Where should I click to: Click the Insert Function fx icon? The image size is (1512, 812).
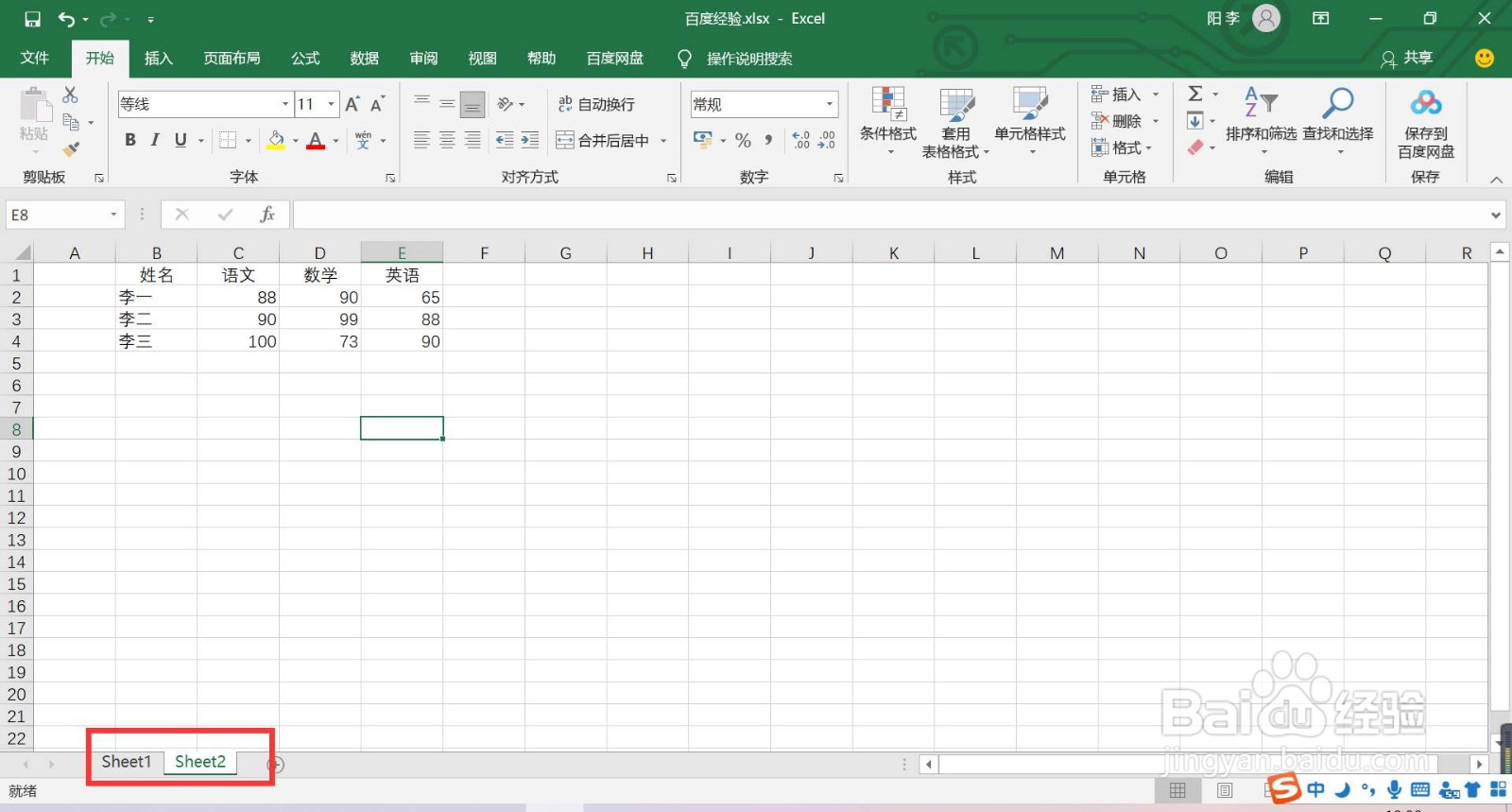(x=267, y=215)
